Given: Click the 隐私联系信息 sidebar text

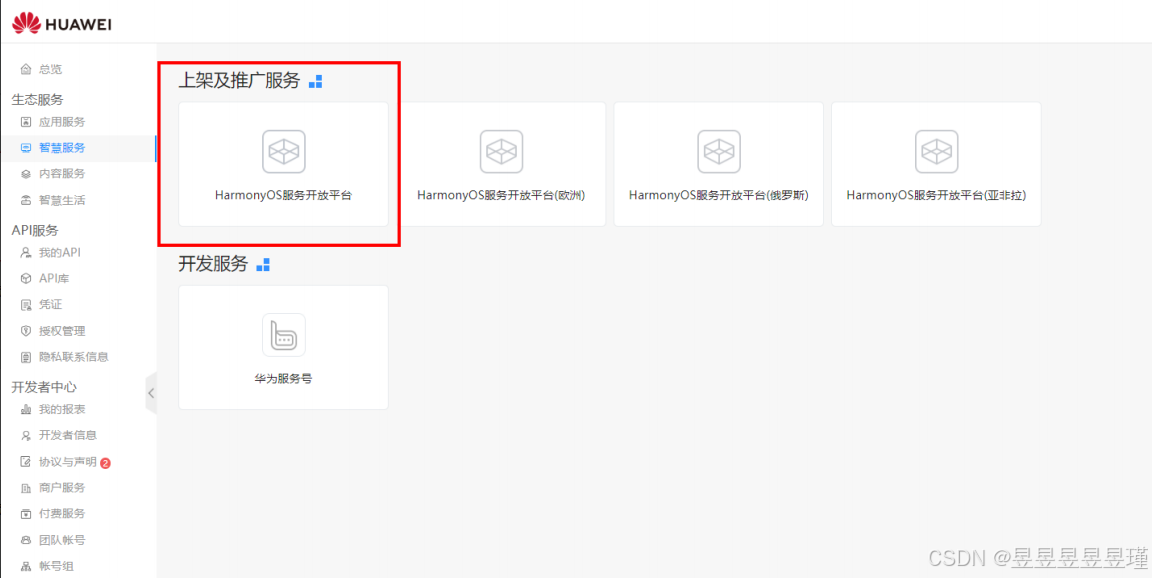Looking at the screenshot, I should tap(73, 357).
